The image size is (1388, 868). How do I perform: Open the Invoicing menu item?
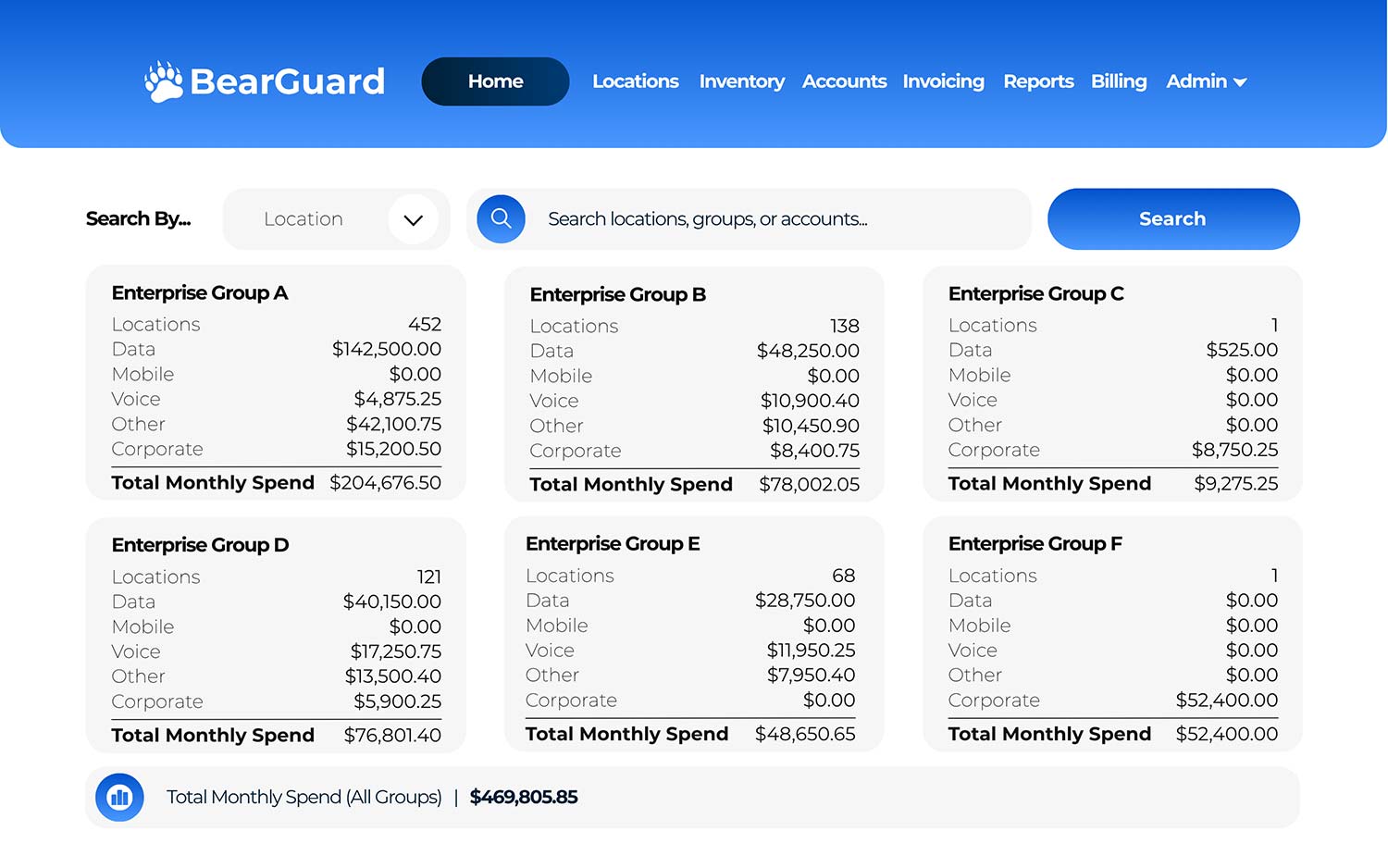[x=944, y=81]
